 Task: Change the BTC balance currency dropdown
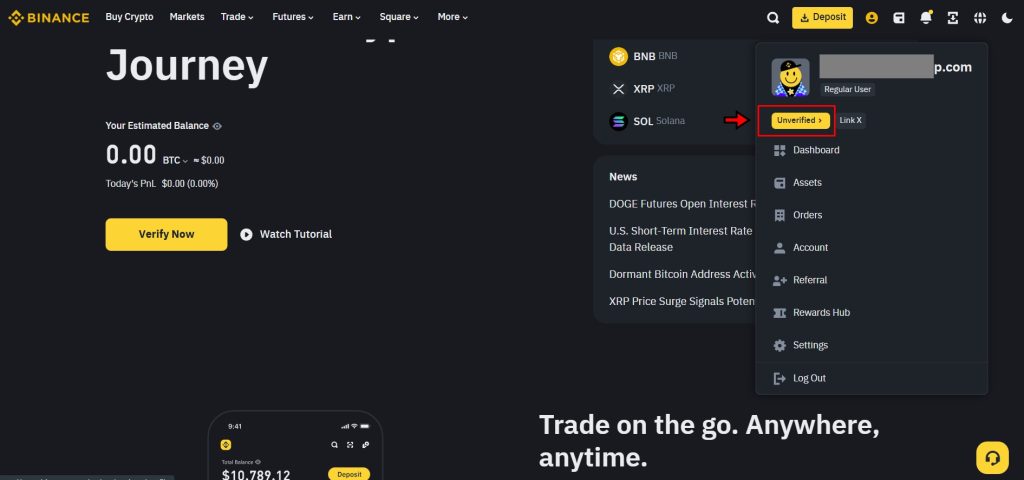click(x=175, y=161)
